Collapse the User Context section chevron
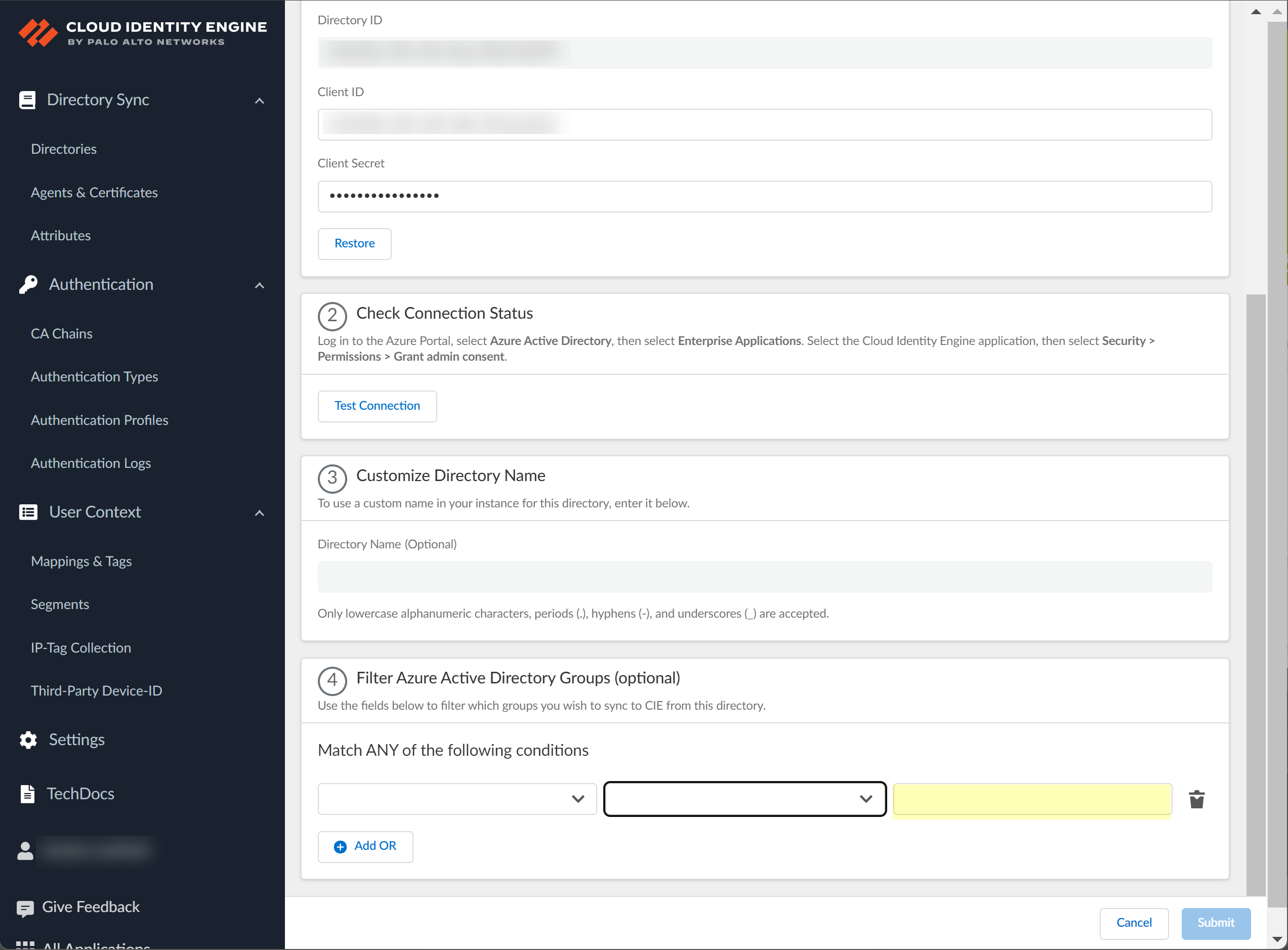Screen dimensions: 1288x950 point(260,513)
